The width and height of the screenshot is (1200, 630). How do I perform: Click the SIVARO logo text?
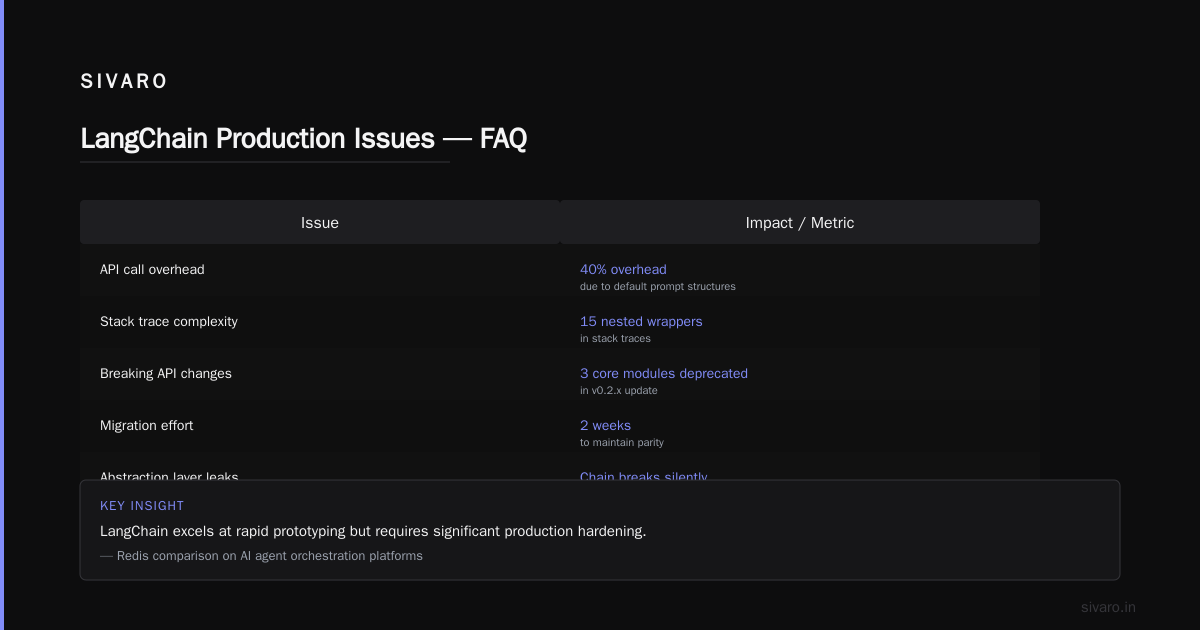tap(124, 82)
